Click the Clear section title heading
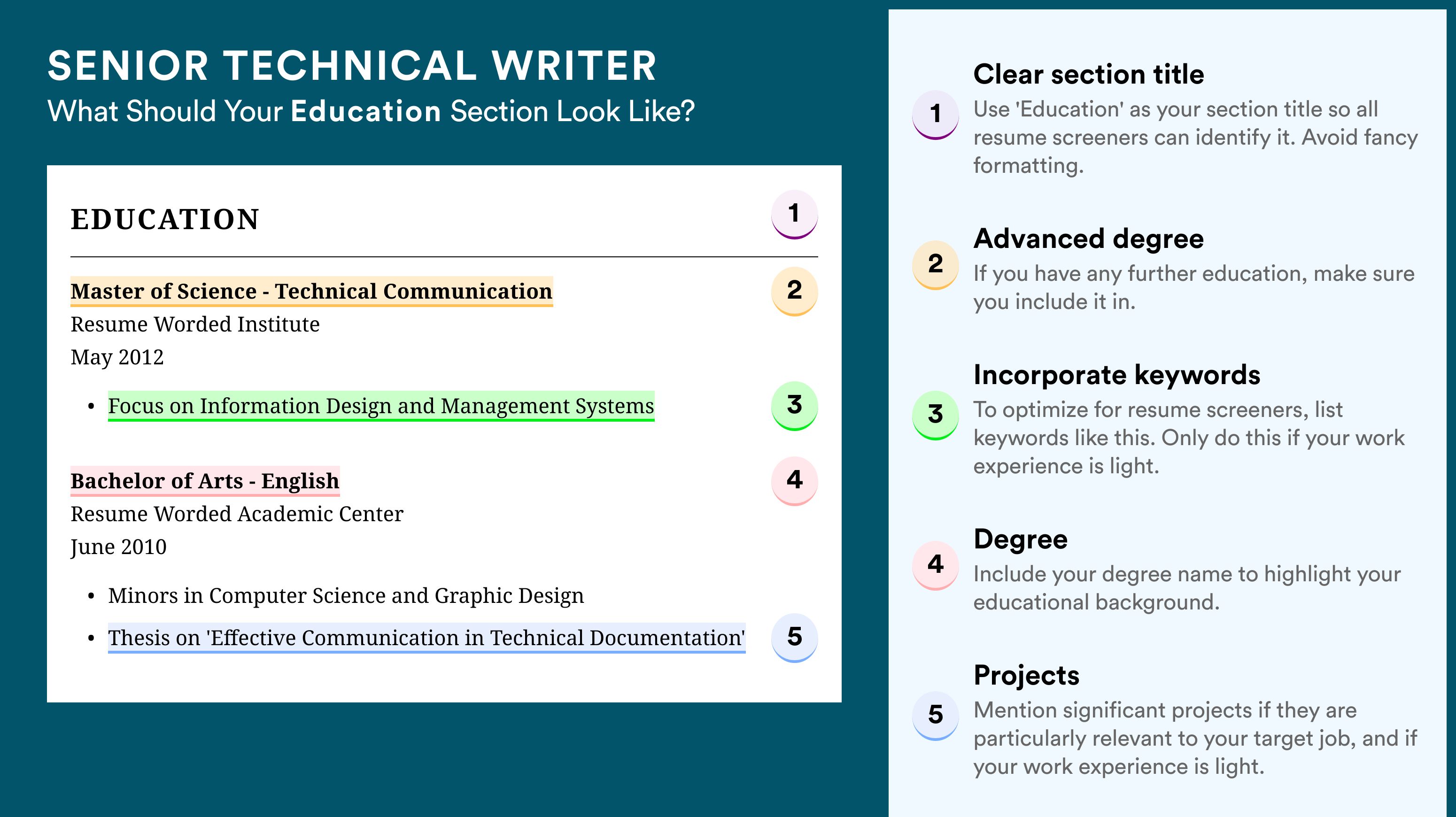Viewport: 1456px width, 817px height. coord(1089,74)
